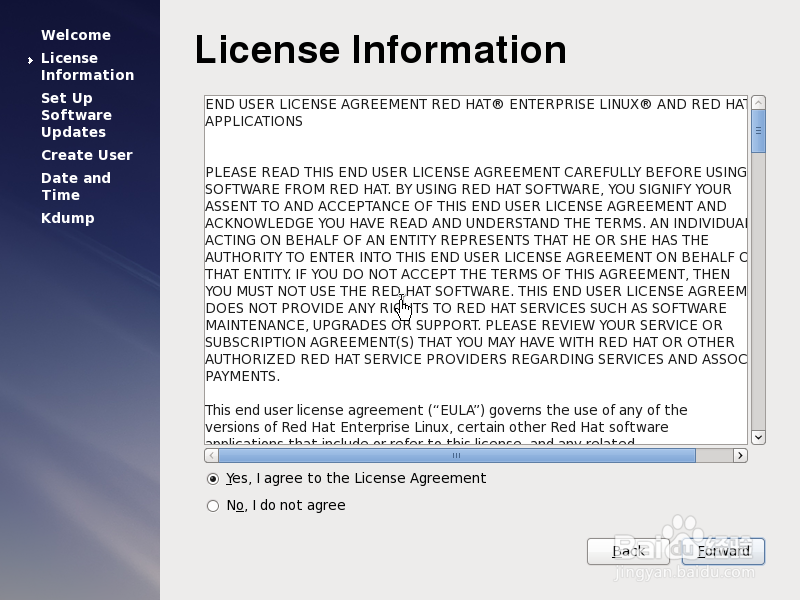
Task: Click the line starting 'MAINTENANCE, UPGRADES OR SUPPORT'
Action: 464,325
